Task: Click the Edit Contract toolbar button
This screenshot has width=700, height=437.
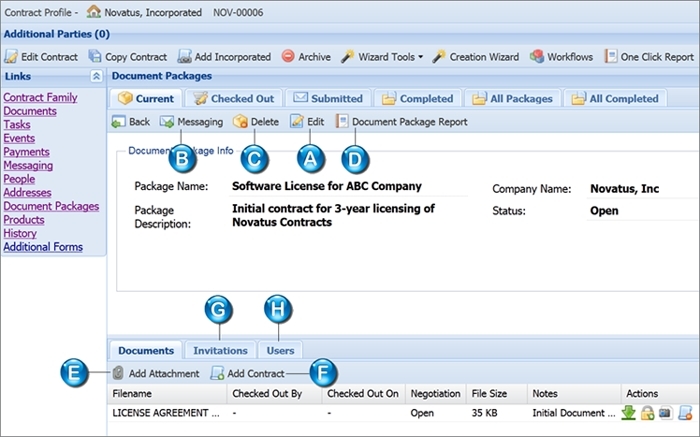Action: 41,57
